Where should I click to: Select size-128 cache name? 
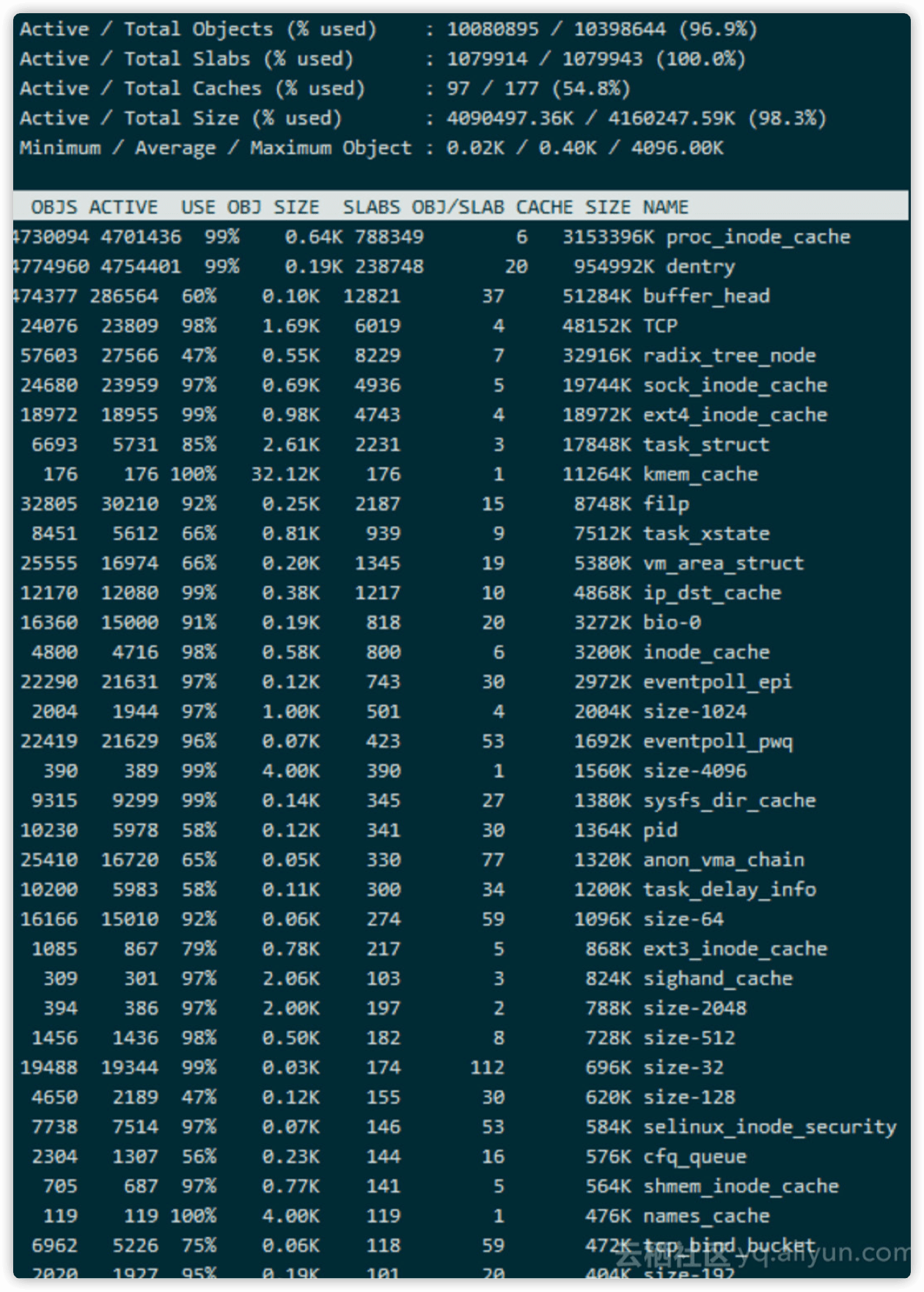pos(689,1098)
